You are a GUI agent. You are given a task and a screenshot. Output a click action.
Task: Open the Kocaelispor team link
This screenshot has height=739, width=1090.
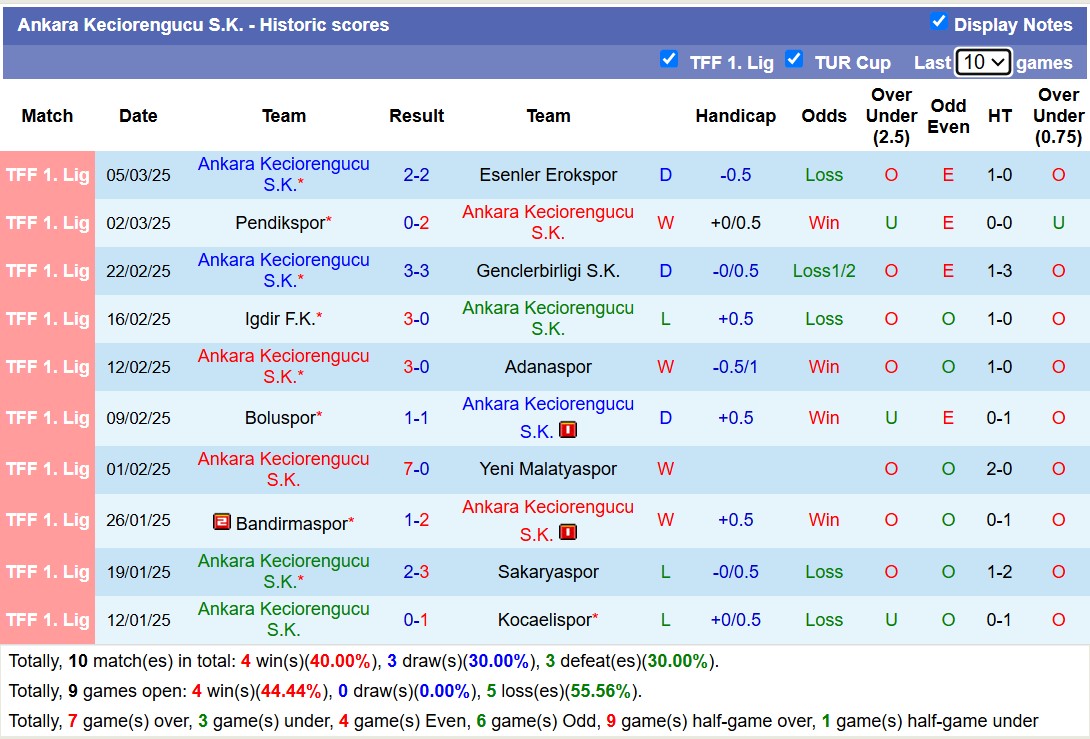(x=544, y=620)
